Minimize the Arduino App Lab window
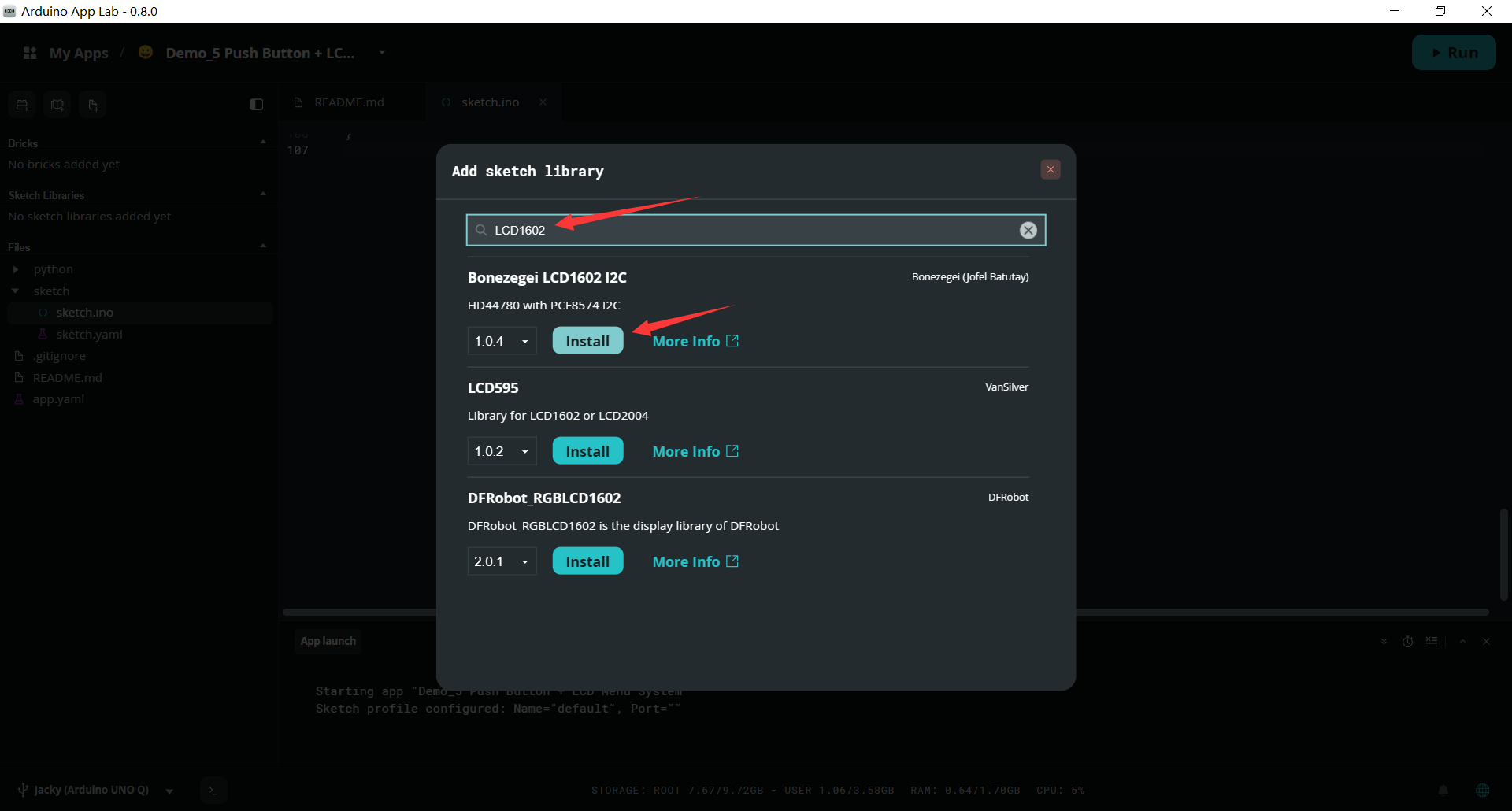 click(1395, 11)
